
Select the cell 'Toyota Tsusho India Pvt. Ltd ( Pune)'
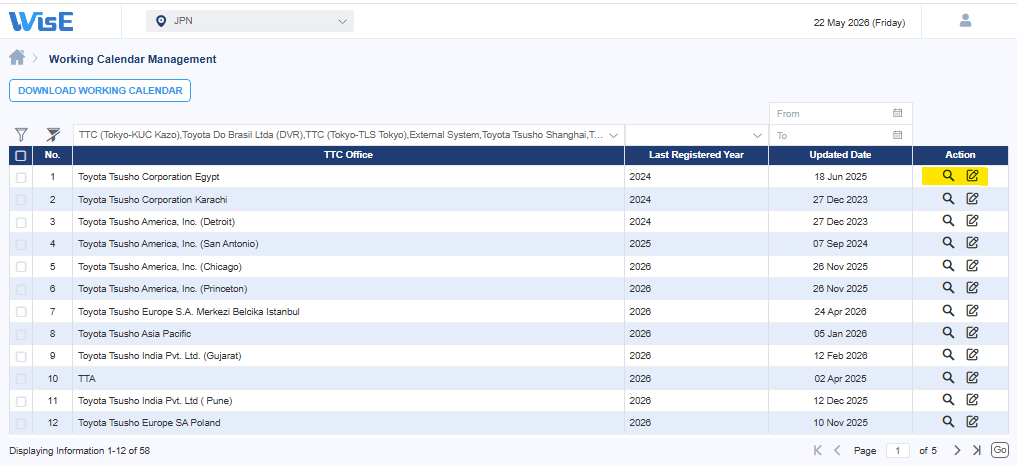(348, 400)
